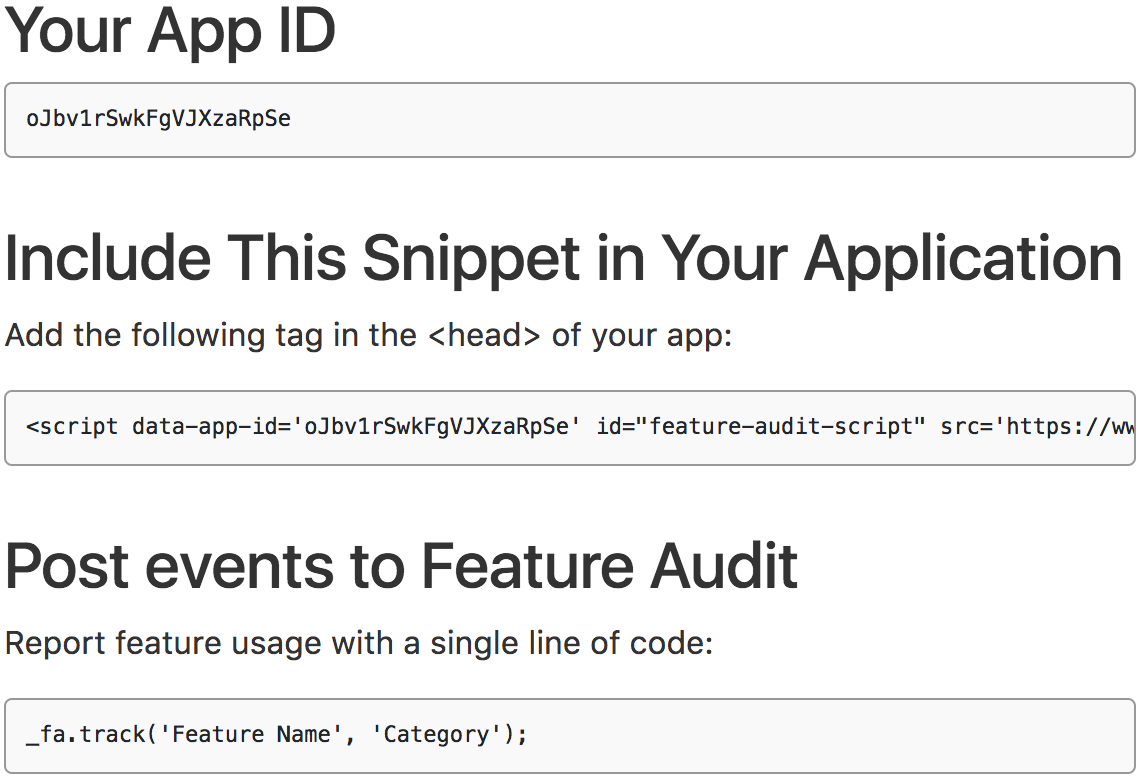Click 'Include This Snippet in Your Application' heading
Viewport: 1142px width, 780px height.
pyautogui.click(x=563, y=259)
